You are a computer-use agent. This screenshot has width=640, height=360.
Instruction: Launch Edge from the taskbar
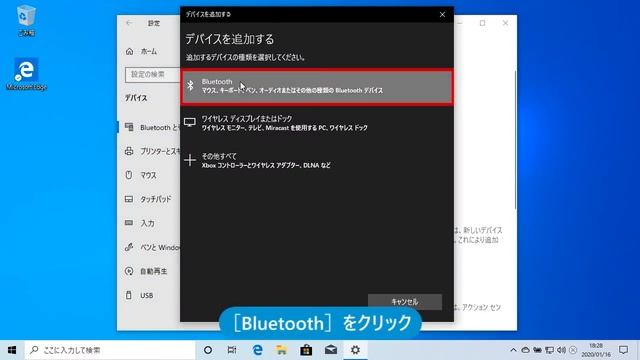click(257, 350)
